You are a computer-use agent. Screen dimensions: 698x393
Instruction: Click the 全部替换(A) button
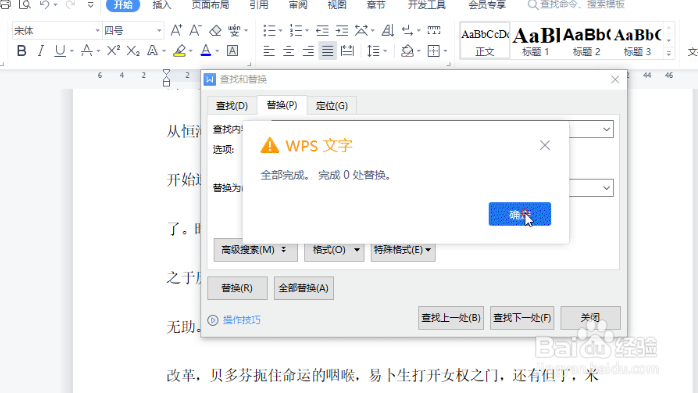click(x=304, y=288)
